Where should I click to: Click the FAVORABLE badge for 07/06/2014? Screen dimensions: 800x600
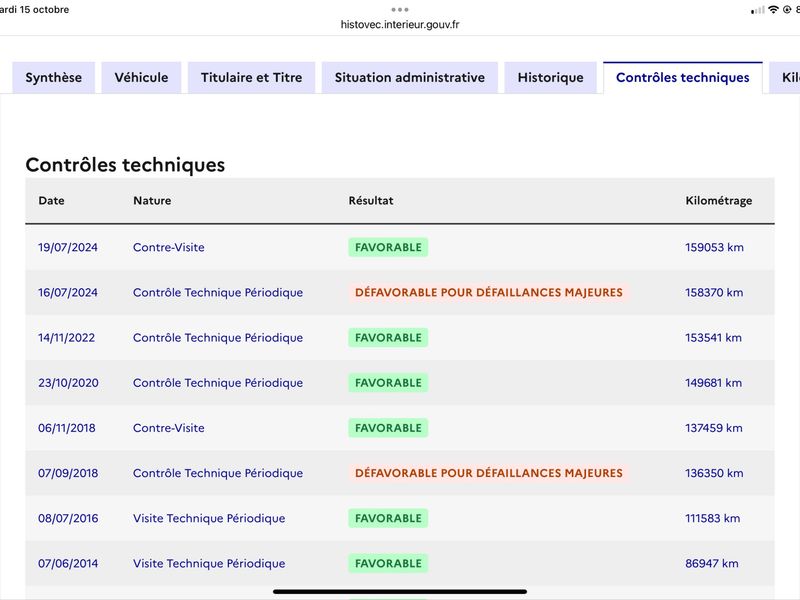coord(388,563)
